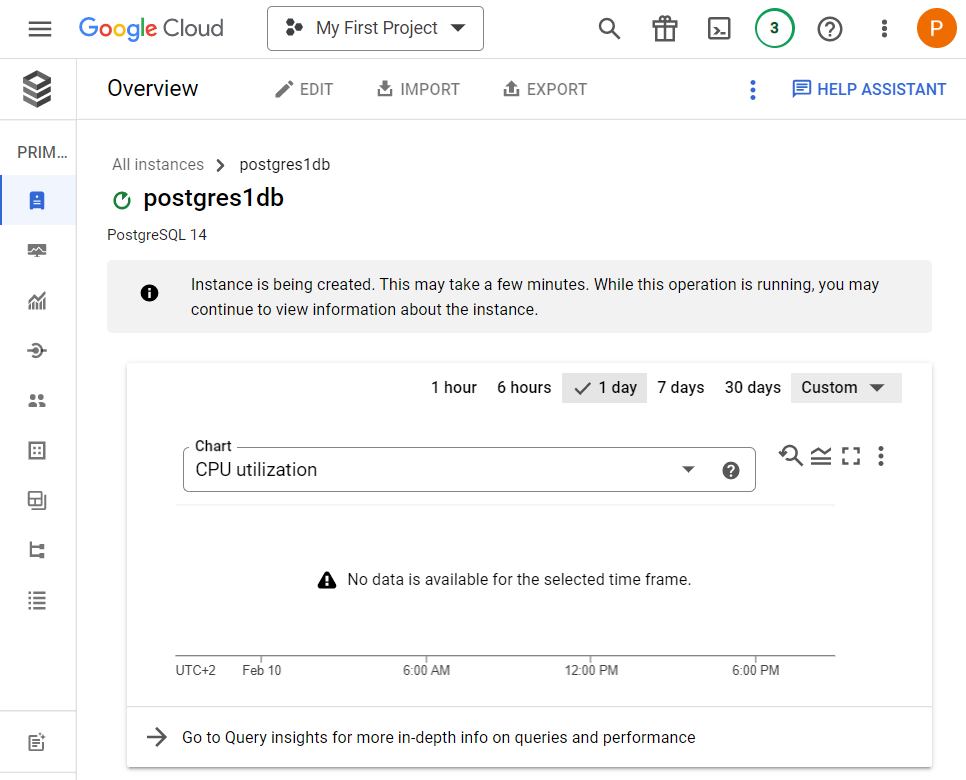Click the postgres1db breadcrumb text
Image resolution: width=966 pixels, height=780 pixels.
(x=285, y=165)
